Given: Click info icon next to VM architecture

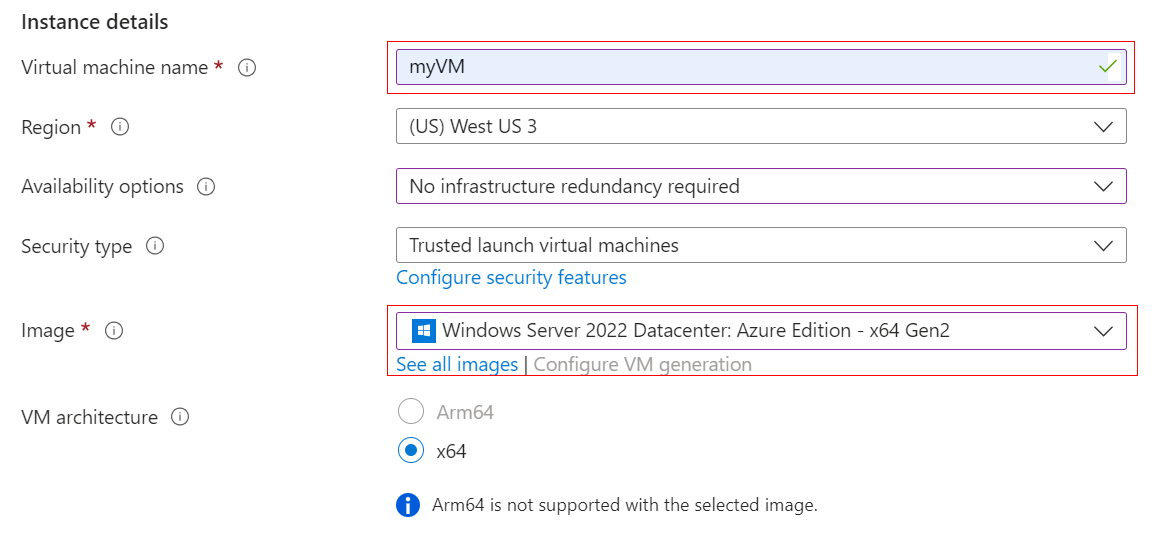Looking at the screenshot, I should click(180, 417).
